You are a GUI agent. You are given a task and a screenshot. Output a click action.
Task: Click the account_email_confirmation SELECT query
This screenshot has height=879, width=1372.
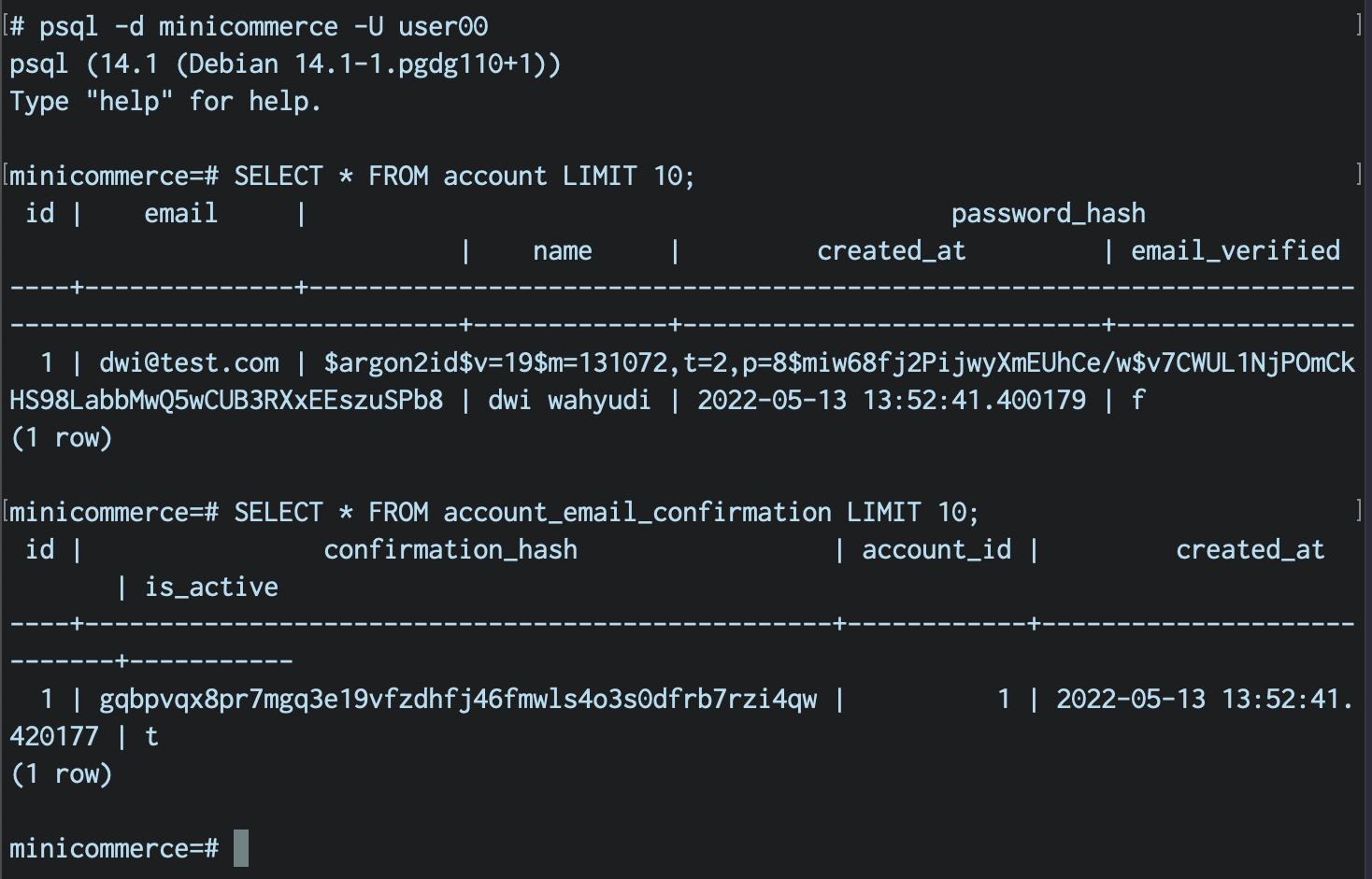coord(606,512)
